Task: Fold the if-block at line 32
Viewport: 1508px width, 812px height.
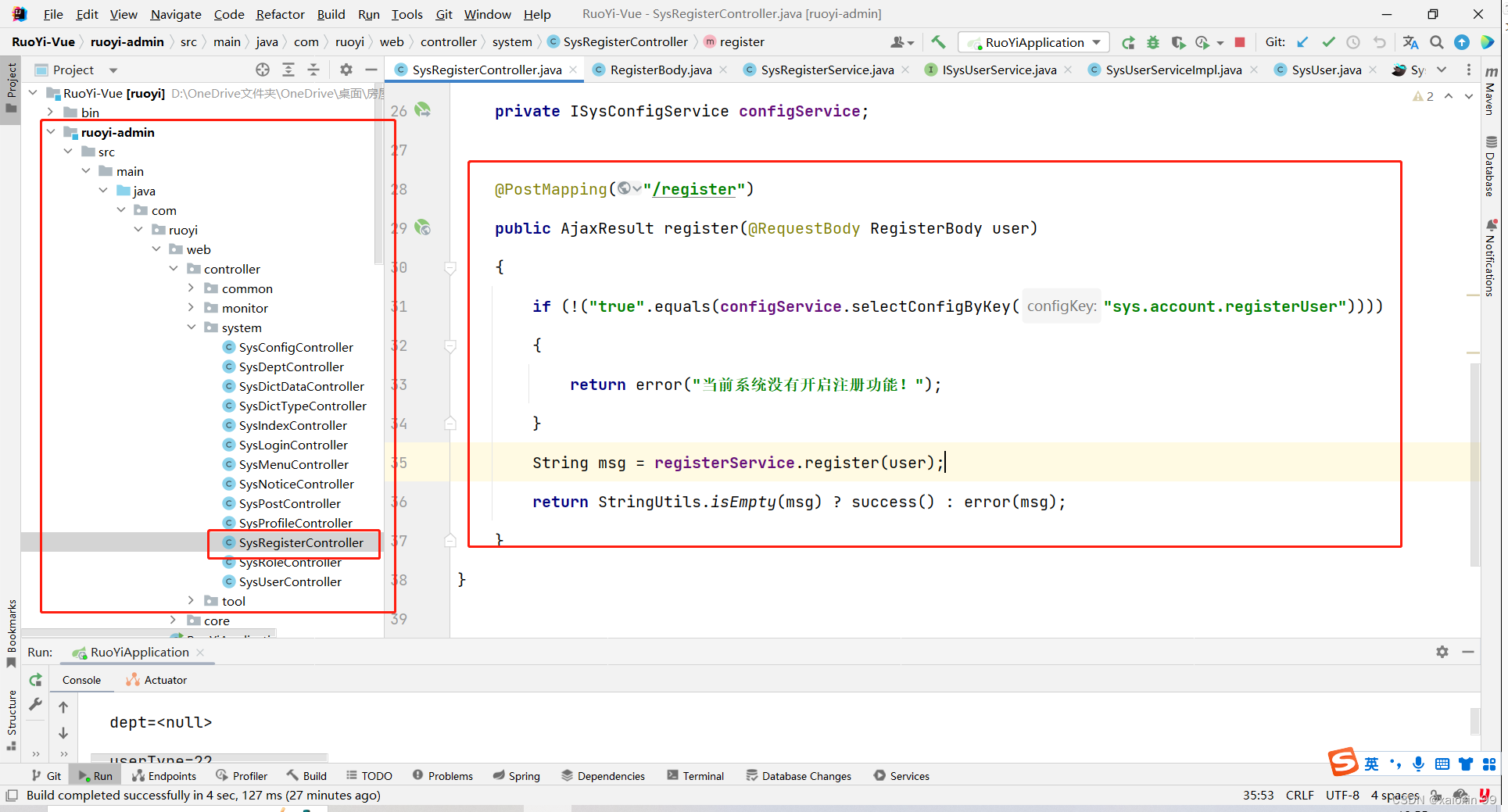Action: tap(450, 345)
